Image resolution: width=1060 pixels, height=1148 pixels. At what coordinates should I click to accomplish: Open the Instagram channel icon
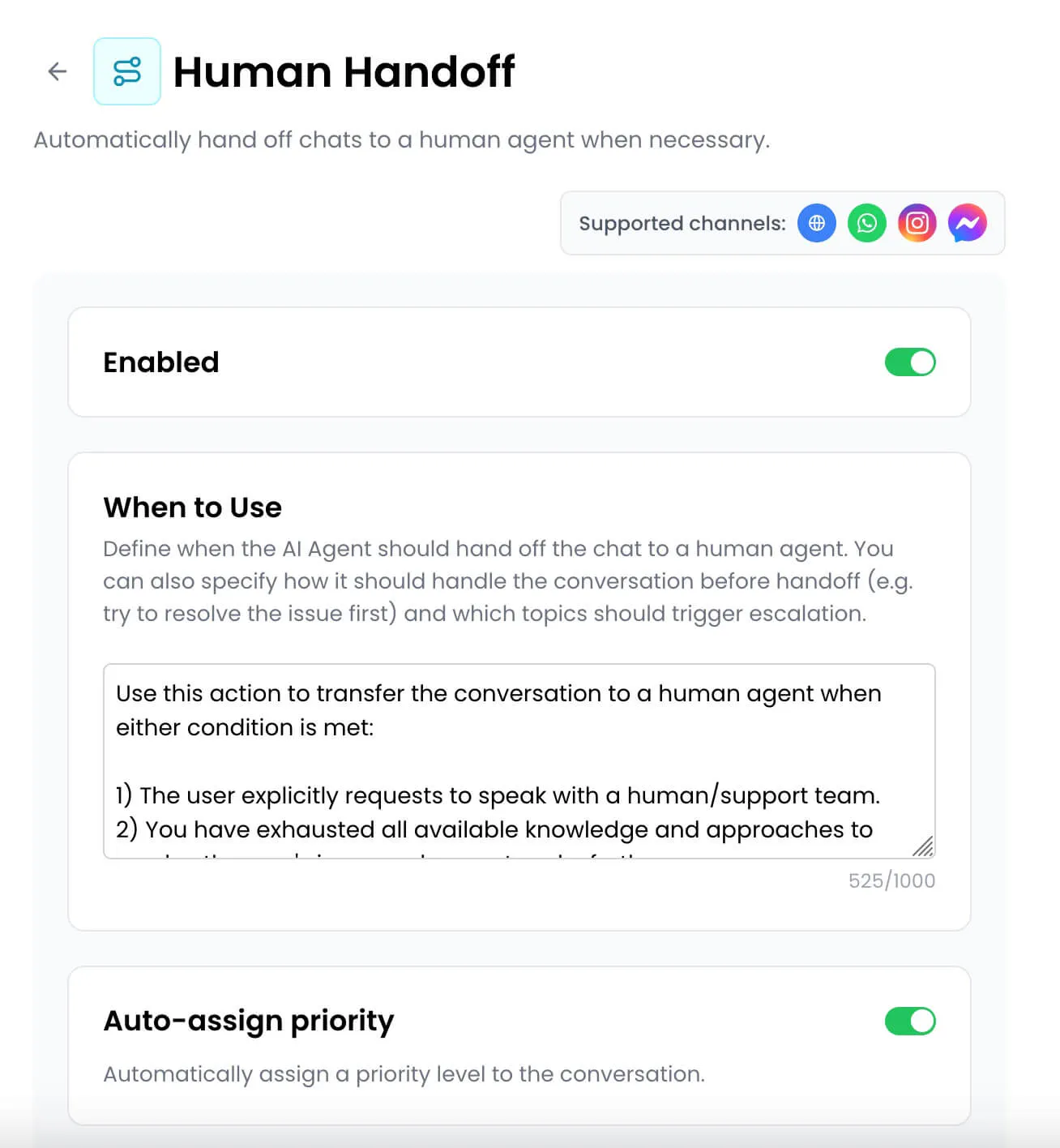(x=917, y=223)
